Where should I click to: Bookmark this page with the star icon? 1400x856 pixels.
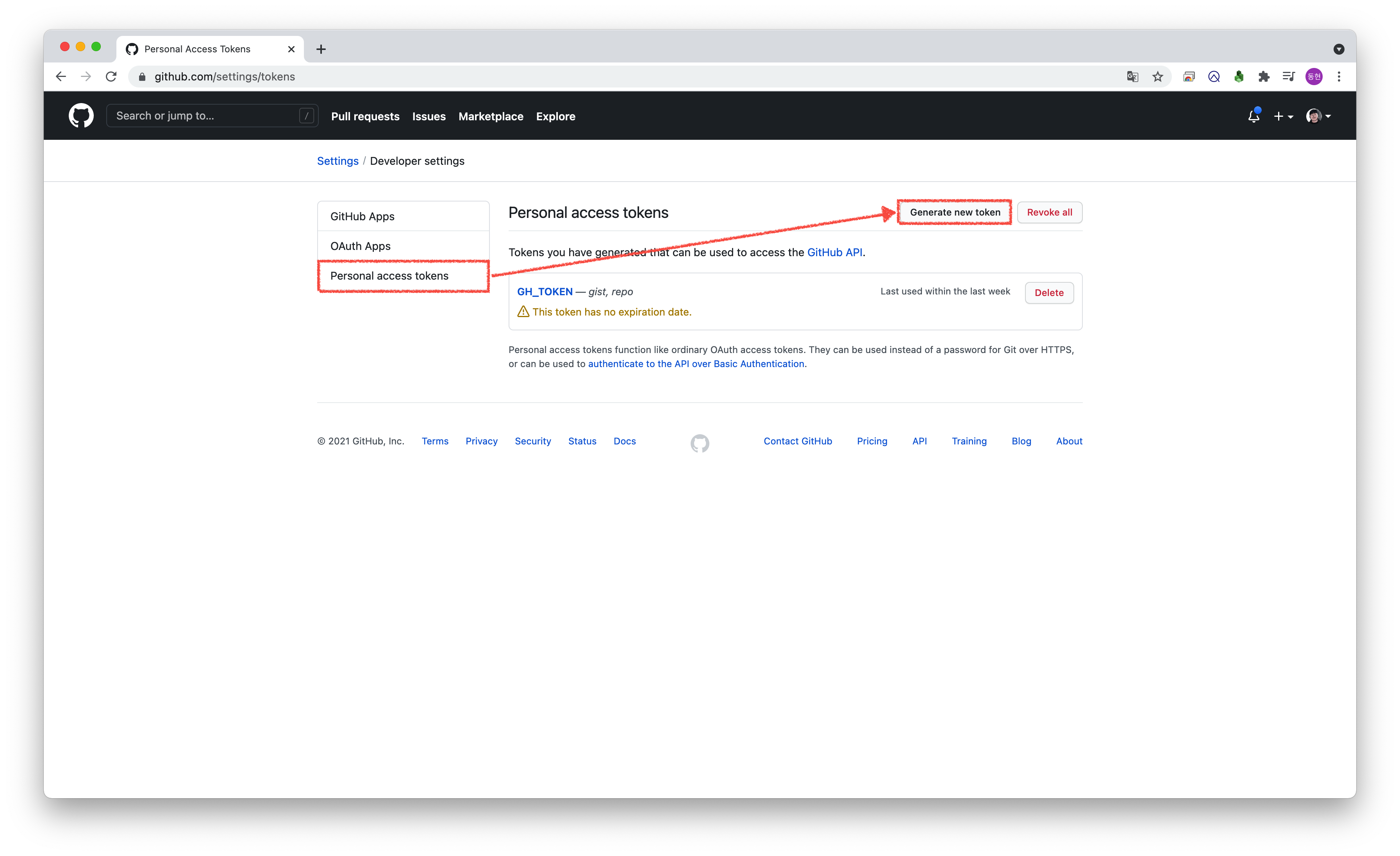[1157, 77]
